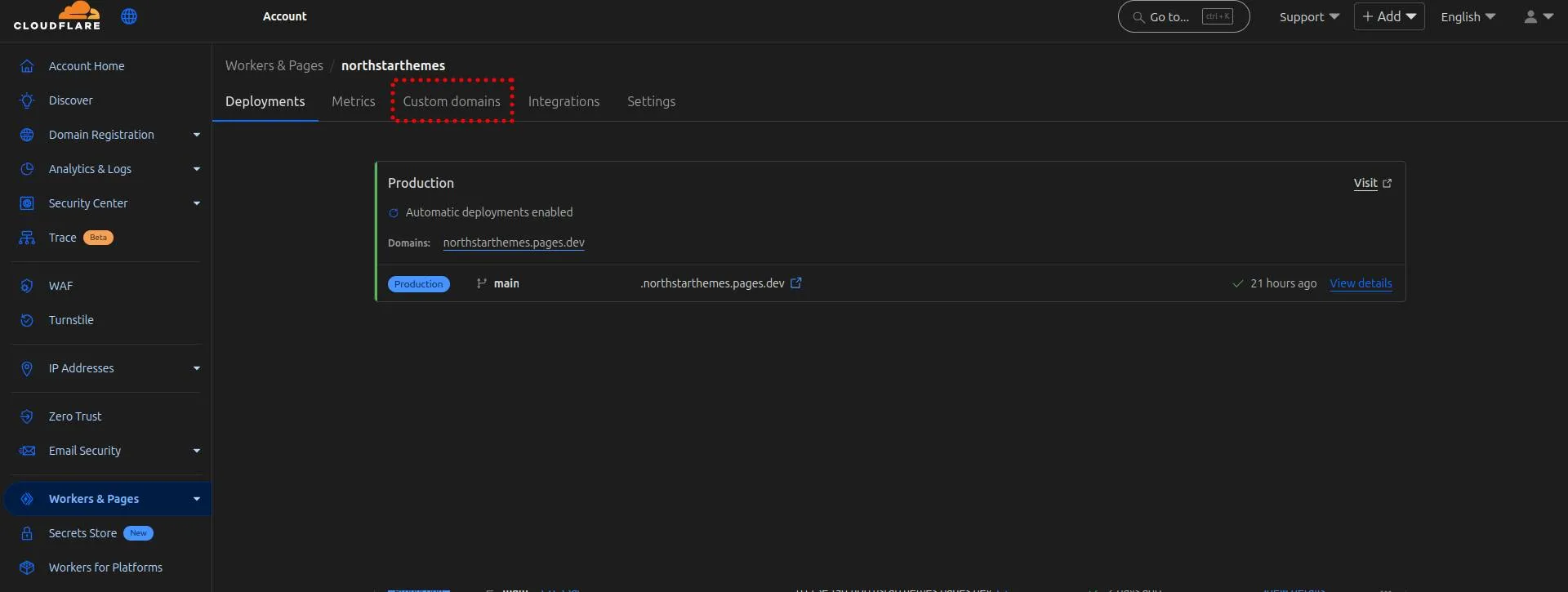
Task: Click the Production heading
Action: (x=421, y=183)
